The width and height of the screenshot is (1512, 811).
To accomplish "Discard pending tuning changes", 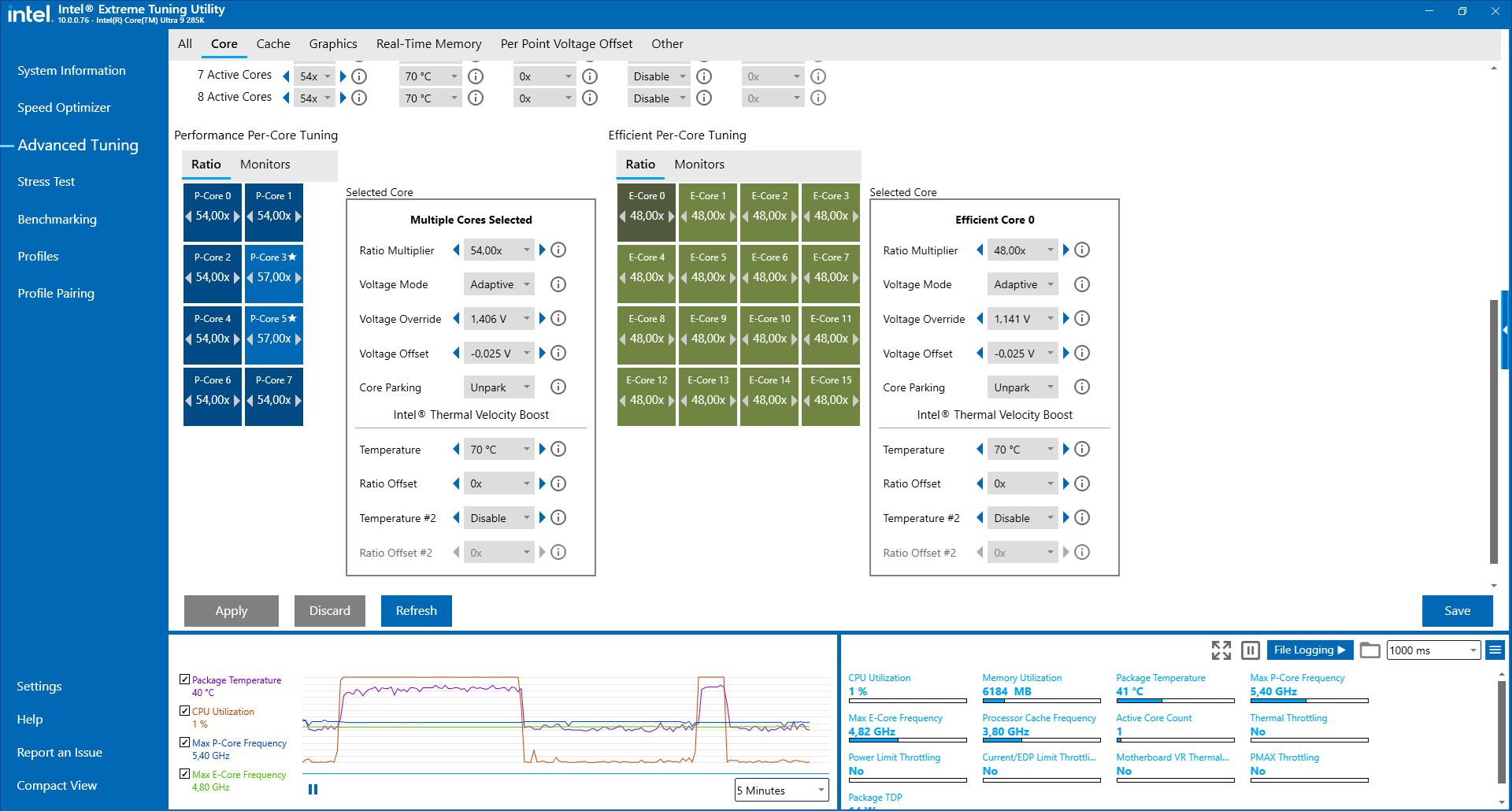I will click(x=330, y=611).
